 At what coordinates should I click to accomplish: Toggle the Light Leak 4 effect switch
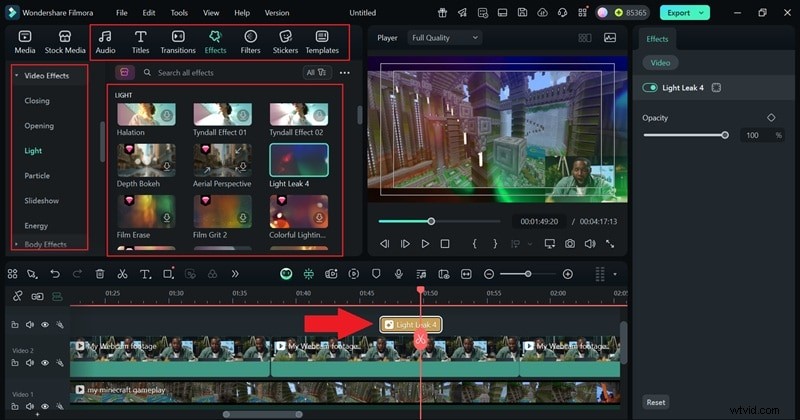click(x=650, y=88)
